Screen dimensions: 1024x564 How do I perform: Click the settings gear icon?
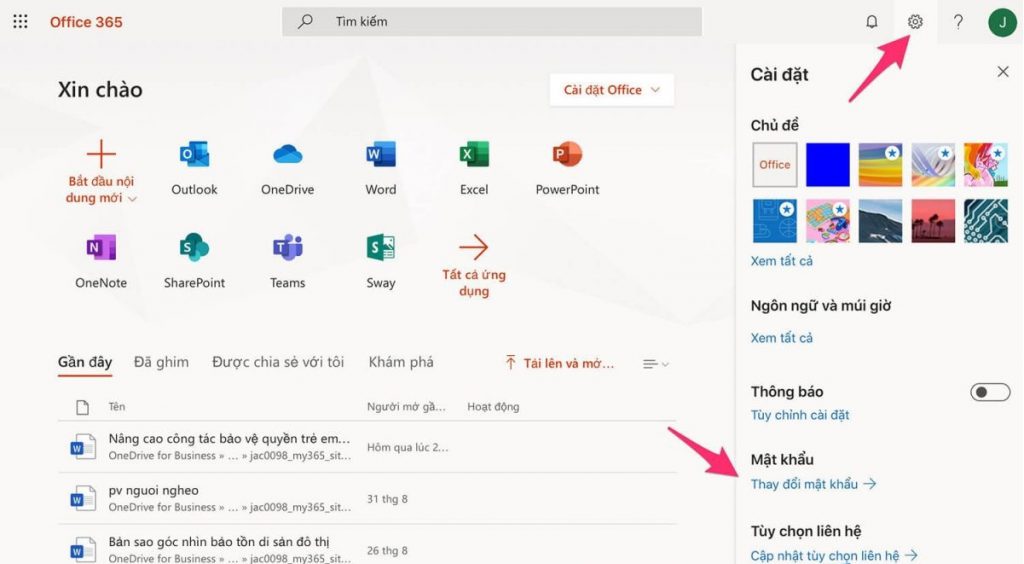[915, 22]
